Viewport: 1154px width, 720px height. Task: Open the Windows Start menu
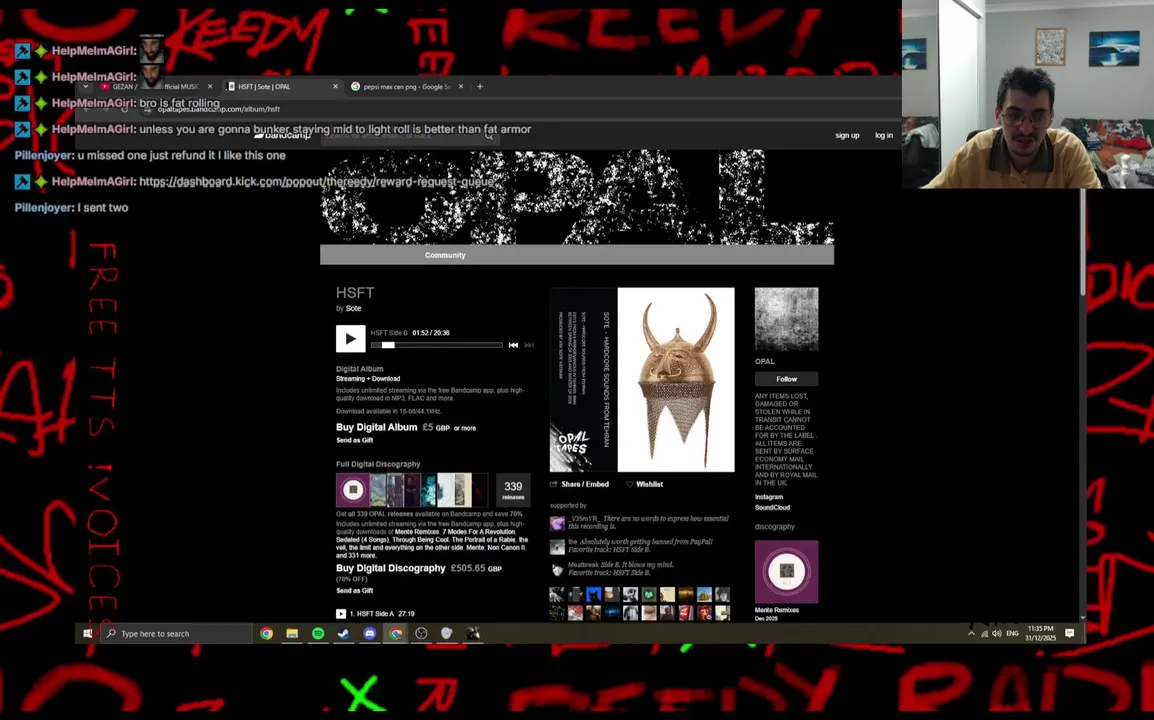pos(88,633)
